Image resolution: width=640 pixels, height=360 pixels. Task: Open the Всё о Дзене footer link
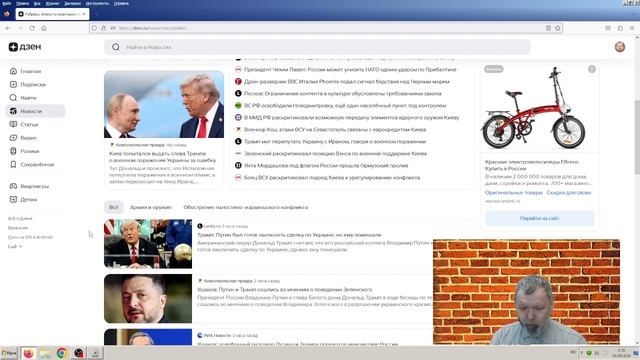point(20,218)
